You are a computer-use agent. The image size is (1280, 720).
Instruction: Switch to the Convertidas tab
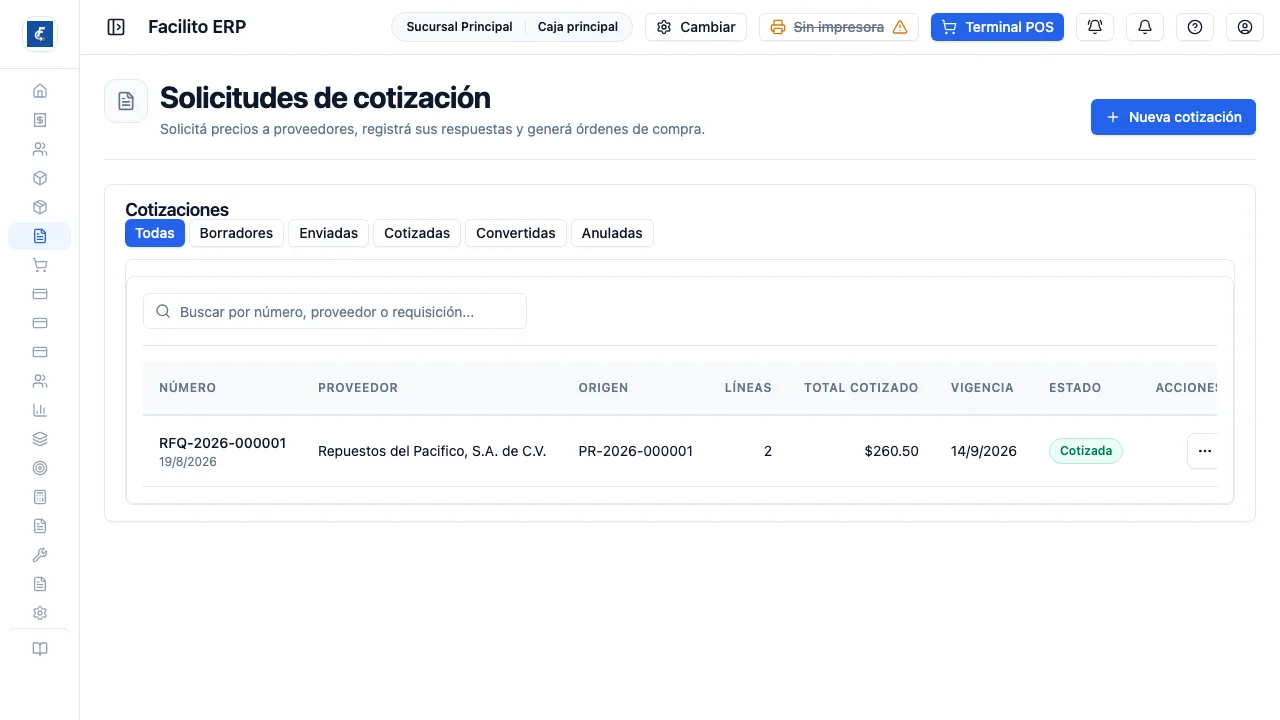tap(516, 233)
